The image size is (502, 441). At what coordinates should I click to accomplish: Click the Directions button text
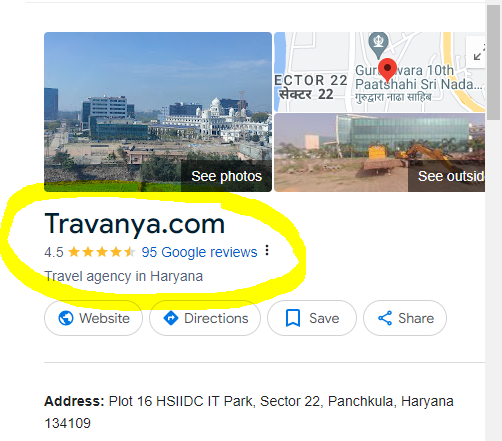(216, 318)
